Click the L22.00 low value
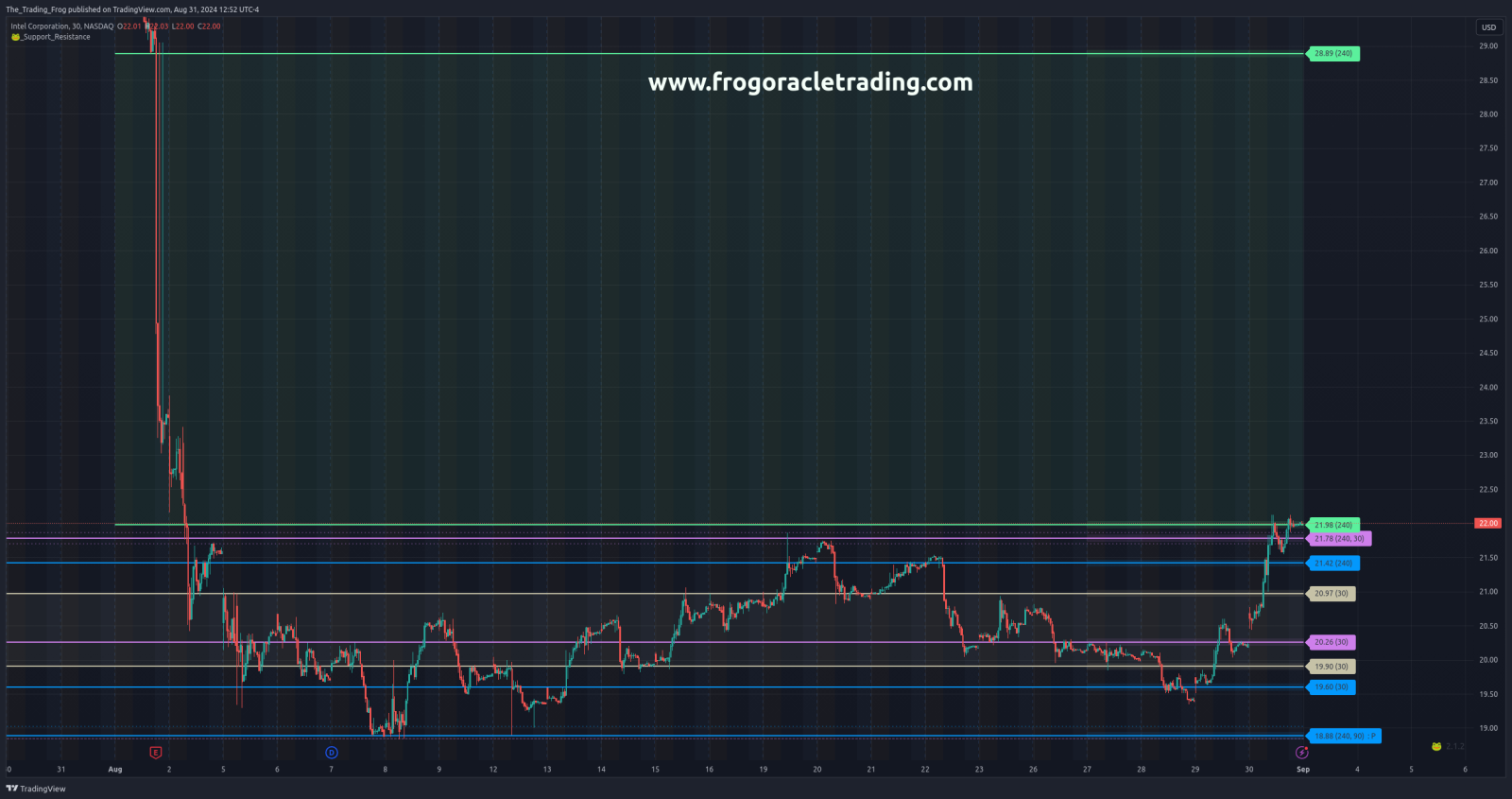This screenshot has width=1512, height=799. (x=182, y=26)
